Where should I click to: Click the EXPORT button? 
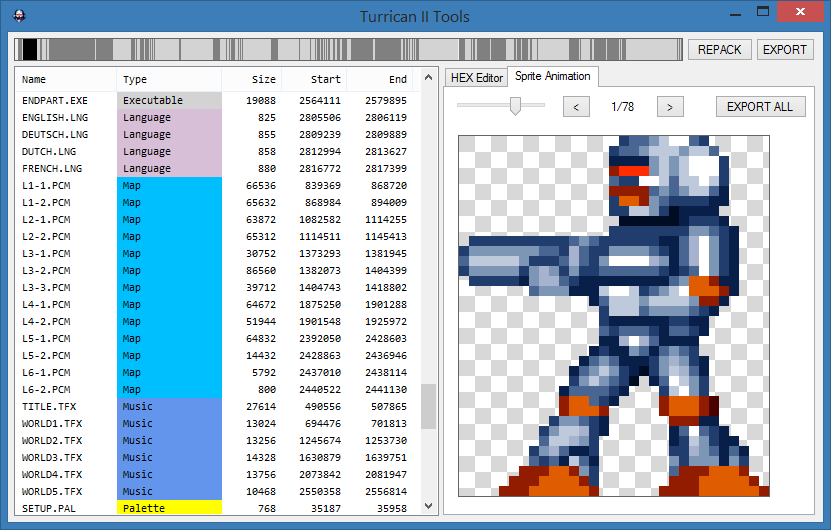pos(785,50)
